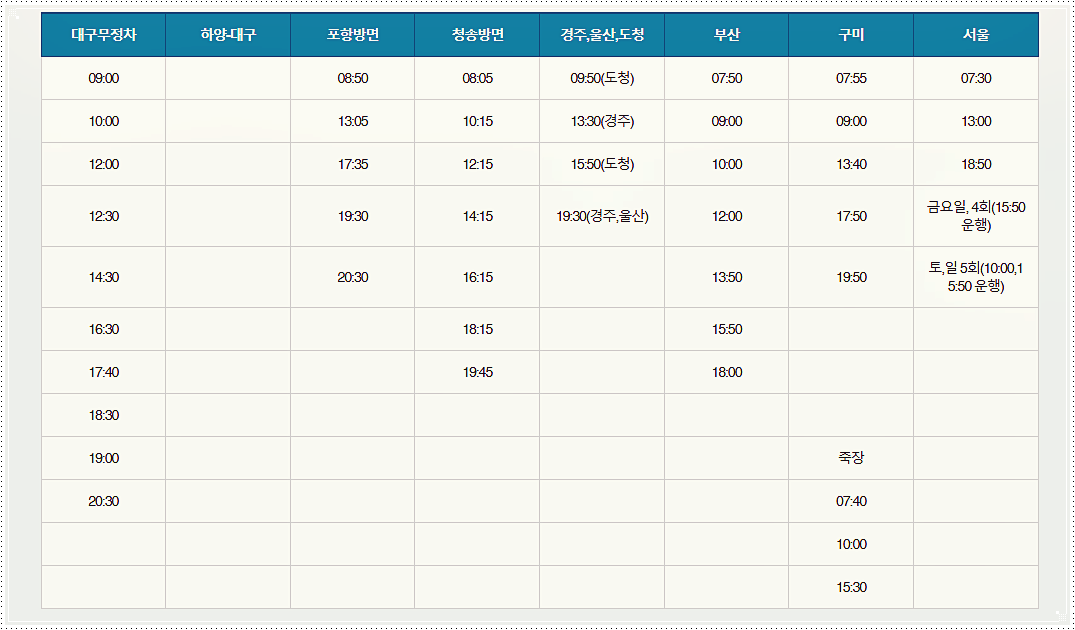Click 10:00 time under 대구무정차
The width and height of the screenshot is (1075, 630).
click(104, 121)
